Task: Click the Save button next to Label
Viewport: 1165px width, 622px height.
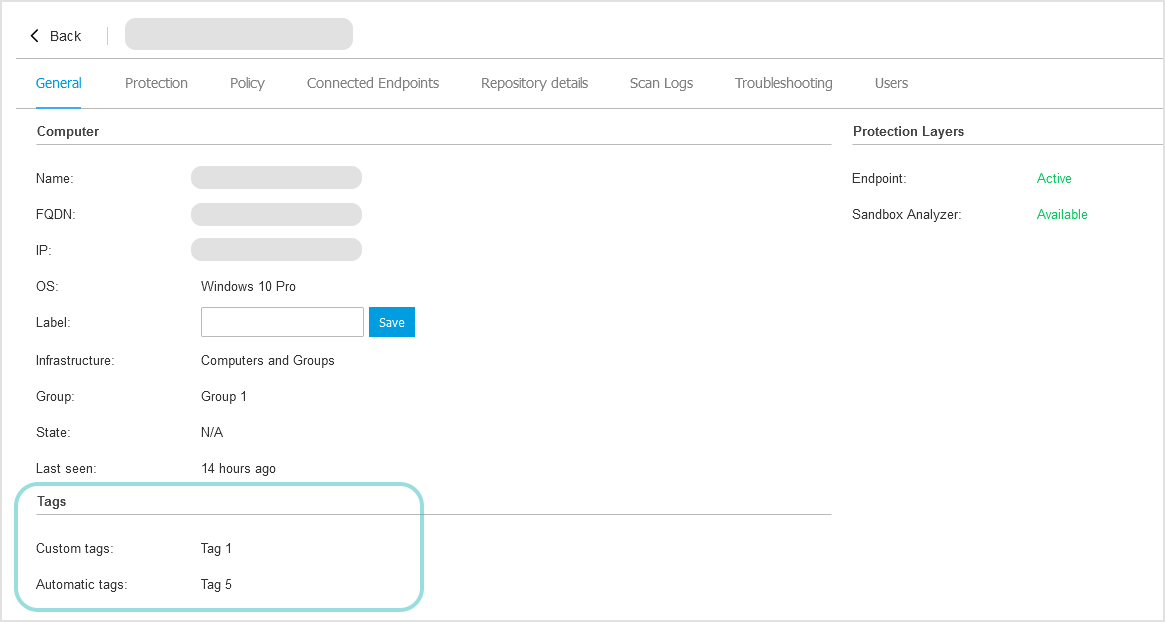Action: 391,322
